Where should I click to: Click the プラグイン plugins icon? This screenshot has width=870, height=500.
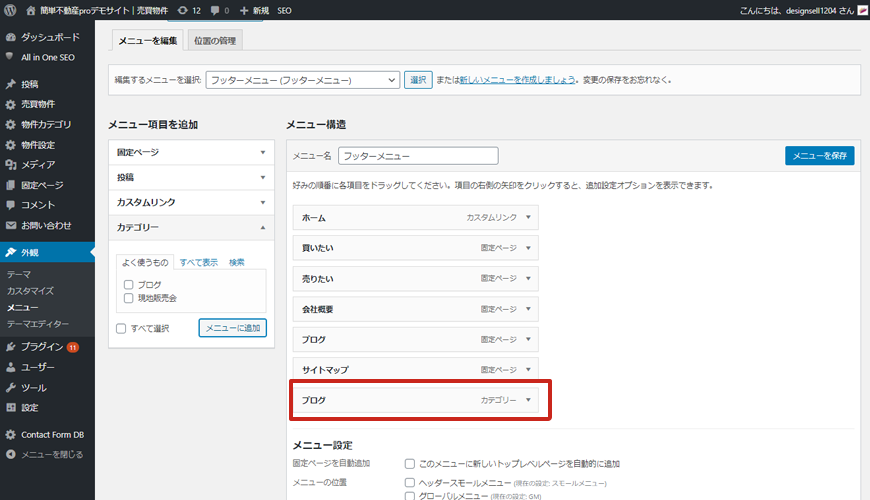11,347
